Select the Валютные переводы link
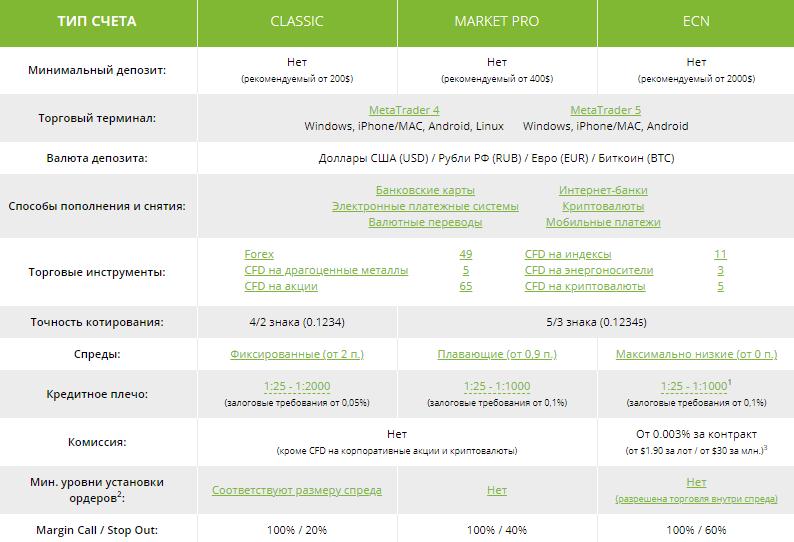This screenshot has height=542, width=794. coord(425,222)
